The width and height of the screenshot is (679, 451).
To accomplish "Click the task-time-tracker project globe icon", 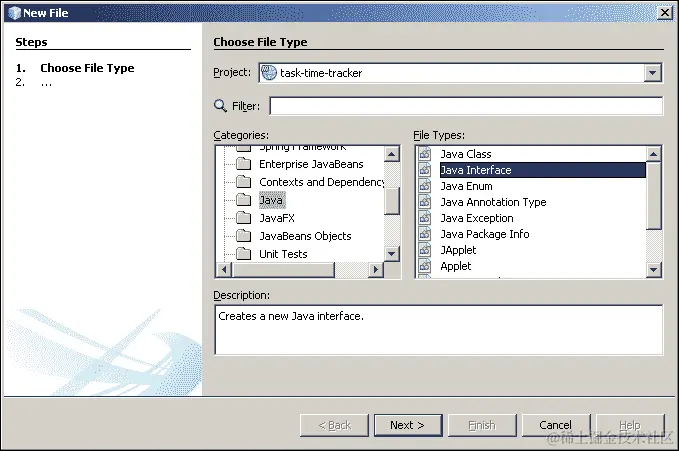I will pos(269,72).
